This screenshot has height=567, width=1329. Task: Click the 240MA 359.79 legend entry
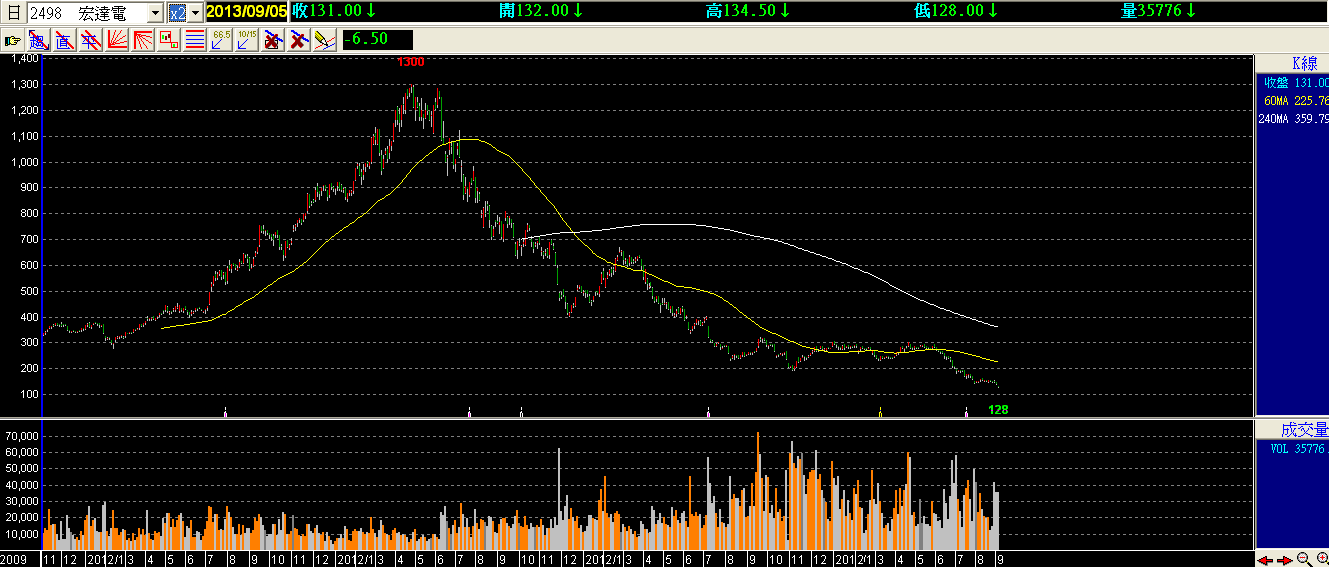(1293, 119)
